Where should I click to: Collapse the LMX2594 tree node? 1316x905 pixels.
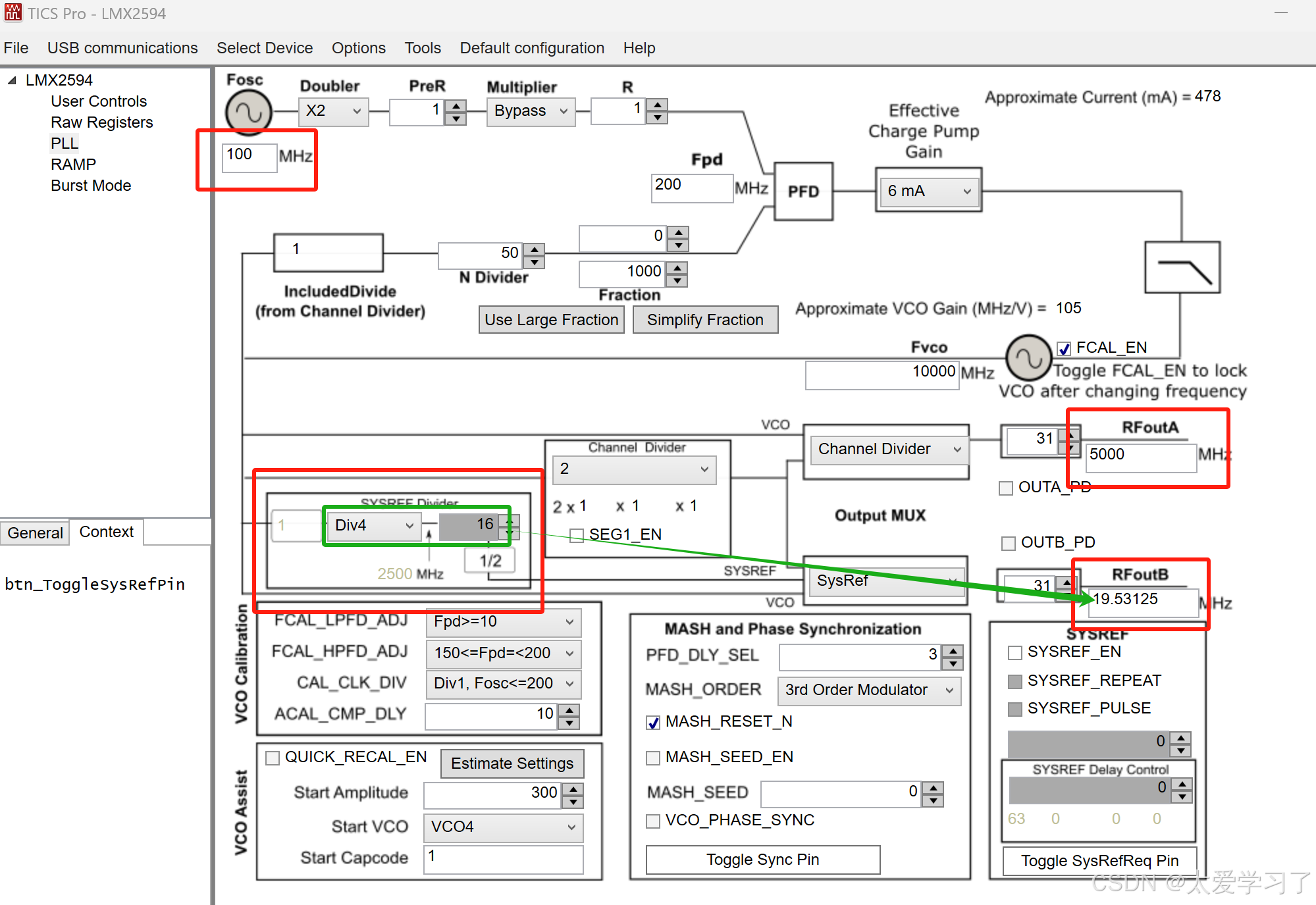[12, 80]
